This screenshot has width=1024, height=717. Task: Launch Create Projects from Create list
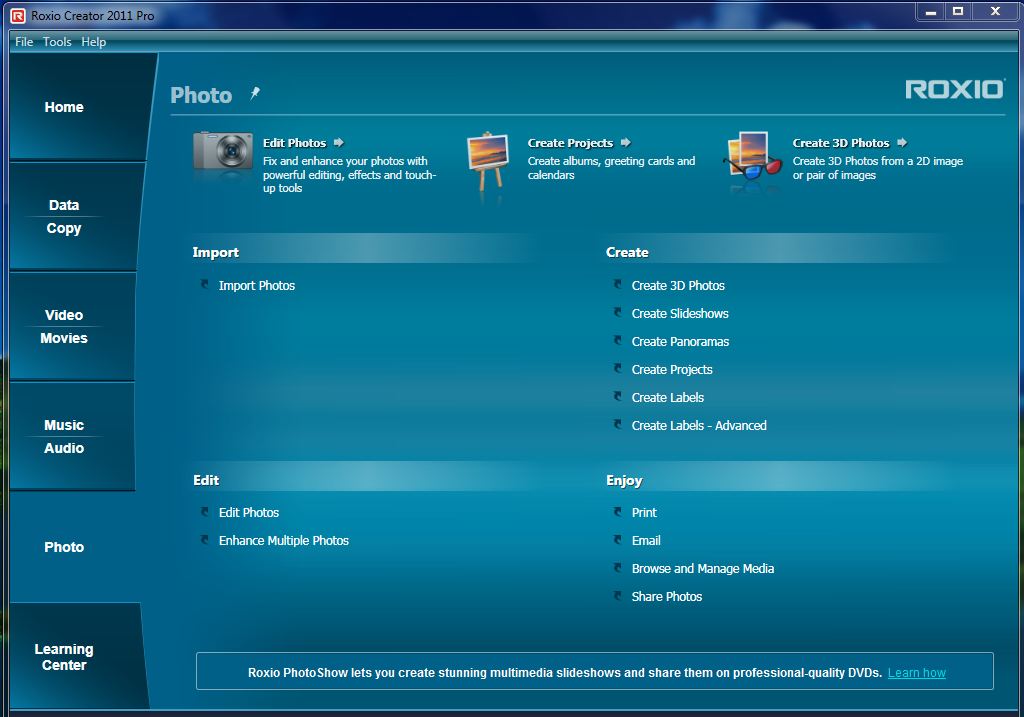[672, 370]
